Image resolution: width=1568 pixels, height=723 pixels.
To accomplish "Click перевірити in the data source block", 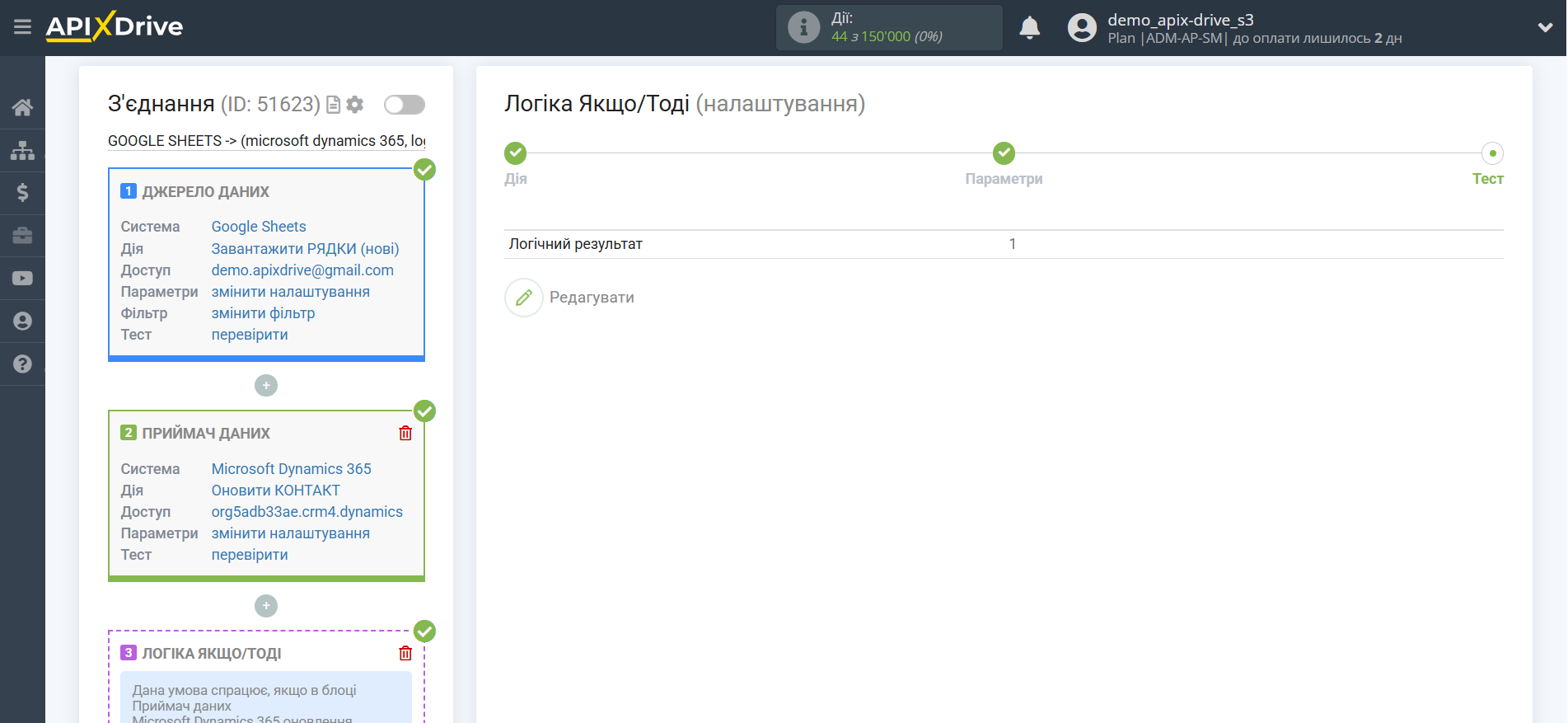I will pyautogui.click(x=250, y=335).
